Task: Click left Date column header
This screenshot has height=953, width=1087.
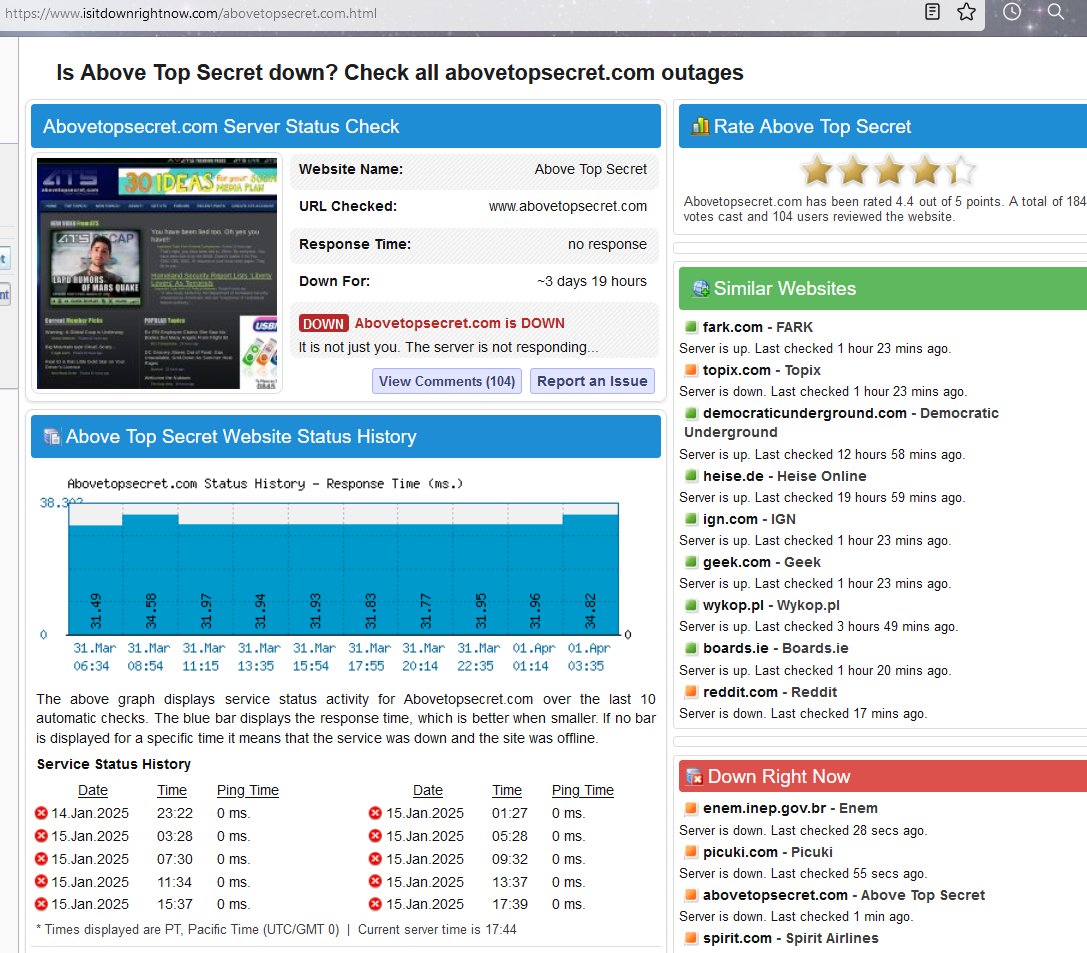Action: pos(93,790)
